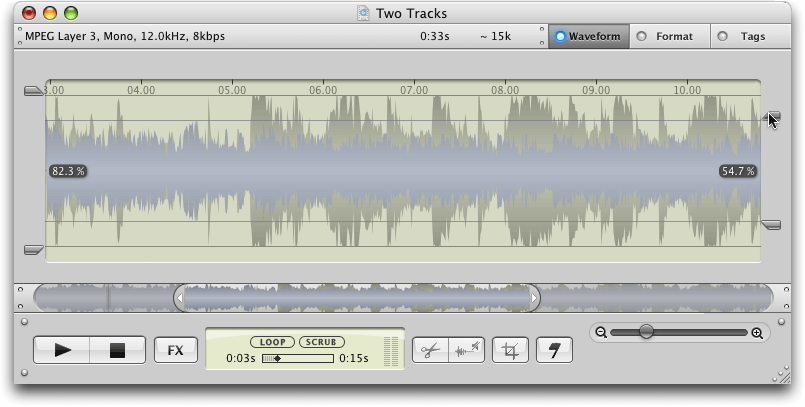Click the zoom in magnifier icon
805x407 pixels.
[757, 333]
